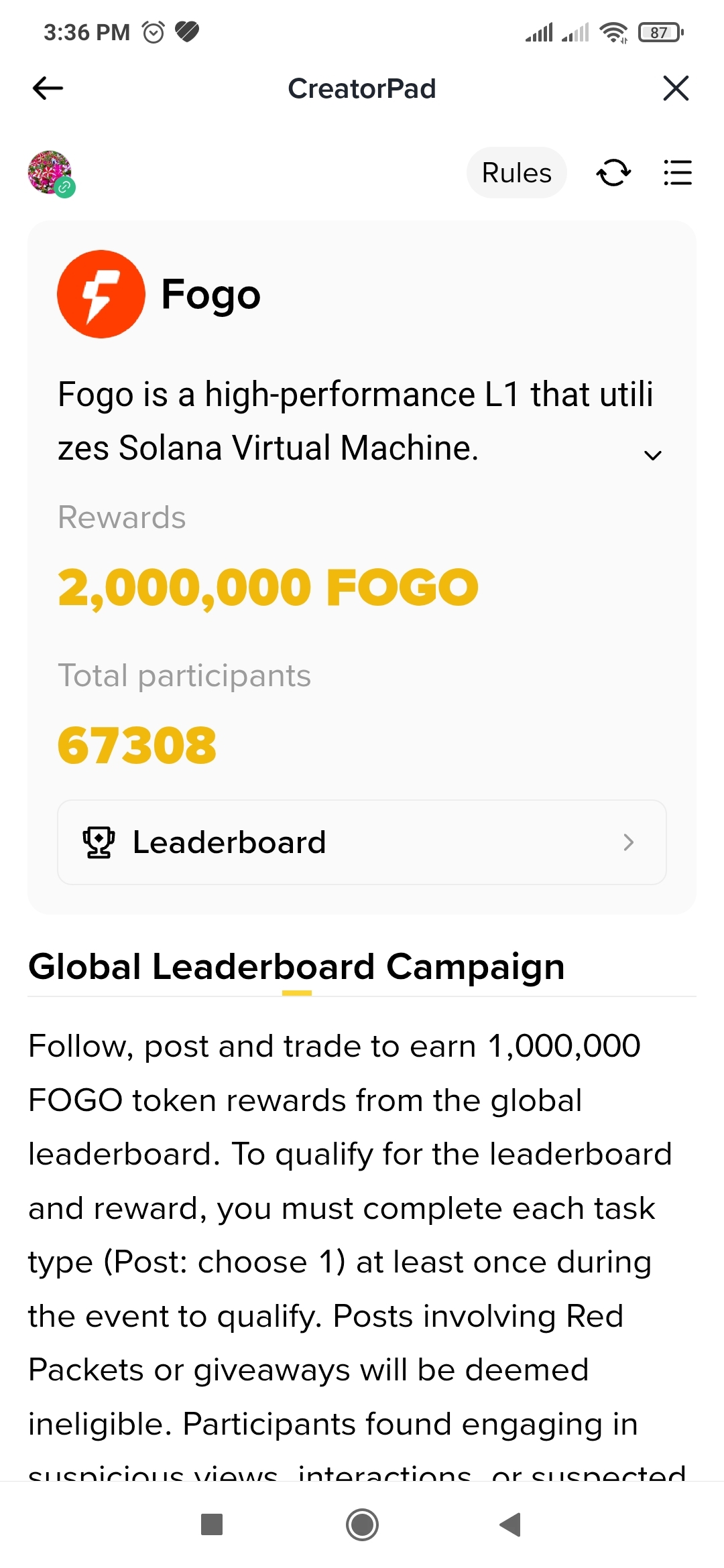The width and height of the screenshot is (724, 1568).
Task: Open the Rules button
Action: point(516,173)
